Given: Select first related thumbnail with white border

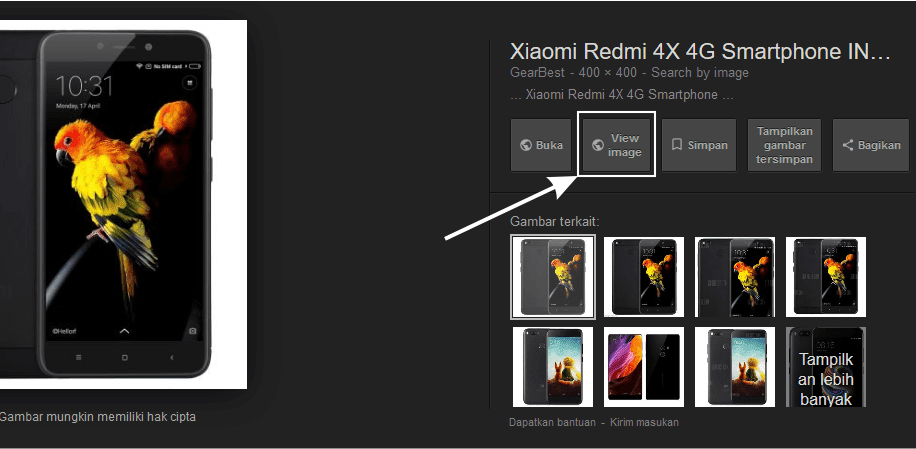Looking at the screenshot, I should [x=553, y=277].
